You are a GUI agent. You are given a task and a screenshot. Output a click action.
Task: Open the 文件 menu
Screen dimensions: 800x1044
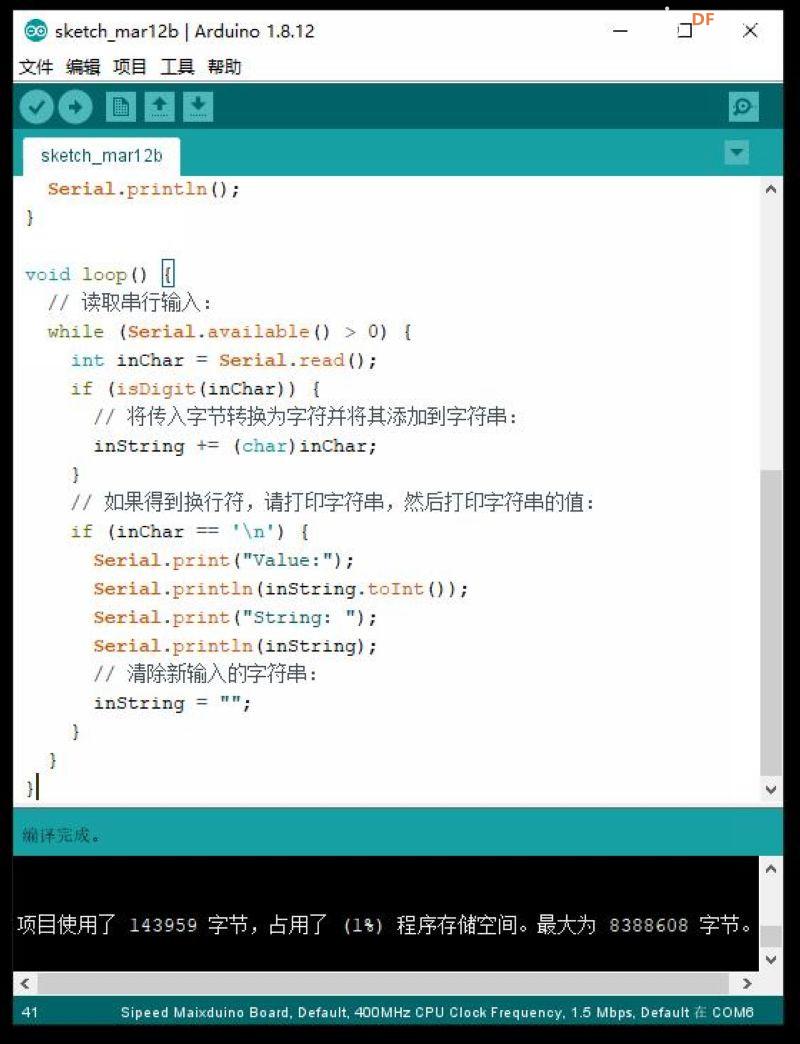pyautogui.click(x=35, y=67)
